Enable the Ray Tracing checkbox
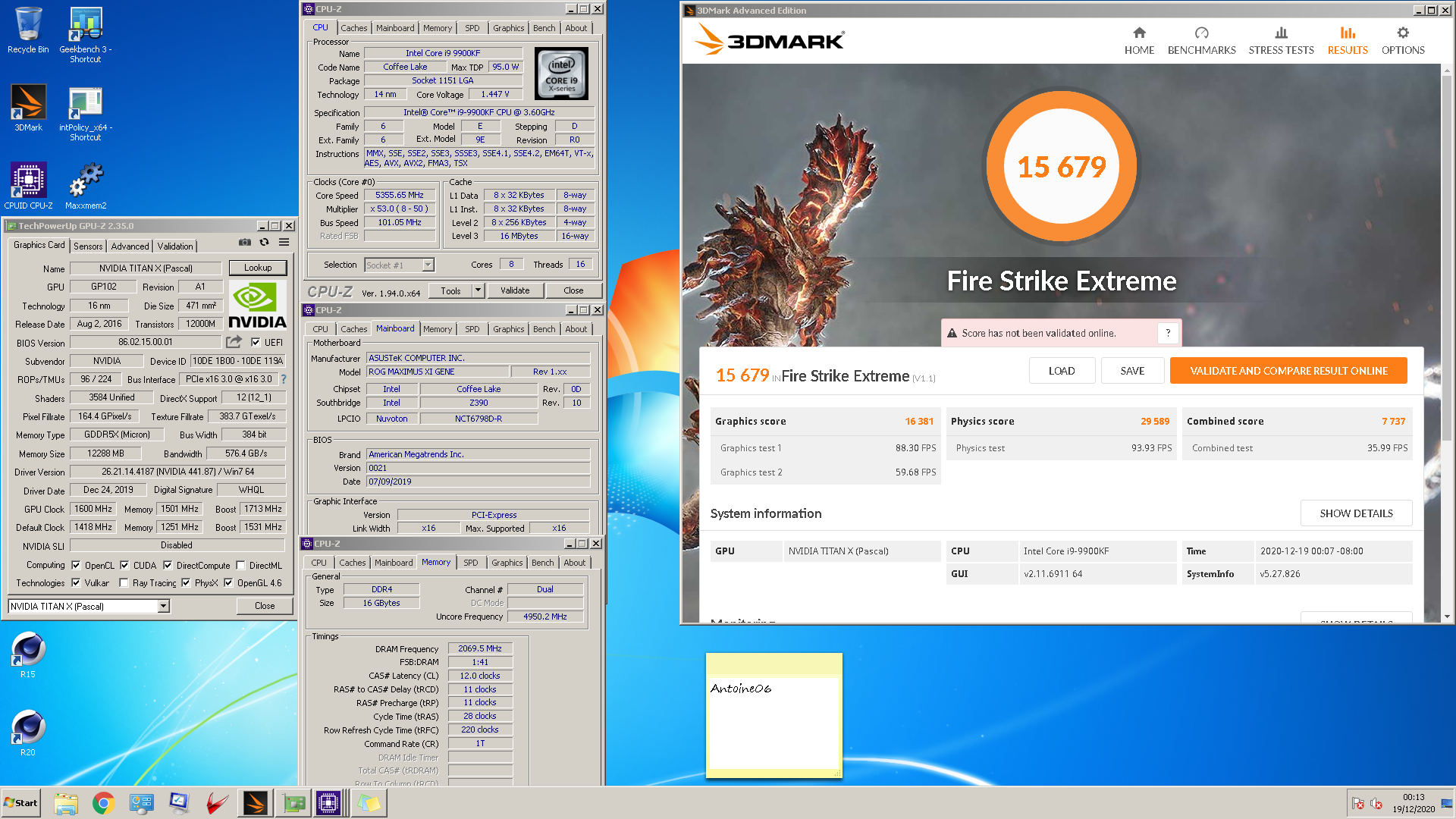This screenshot has height=819, width=1456. click(124, 582)
